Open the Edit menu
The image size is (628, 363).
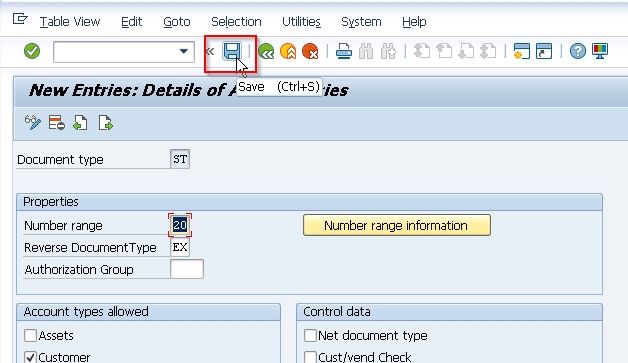131,22
